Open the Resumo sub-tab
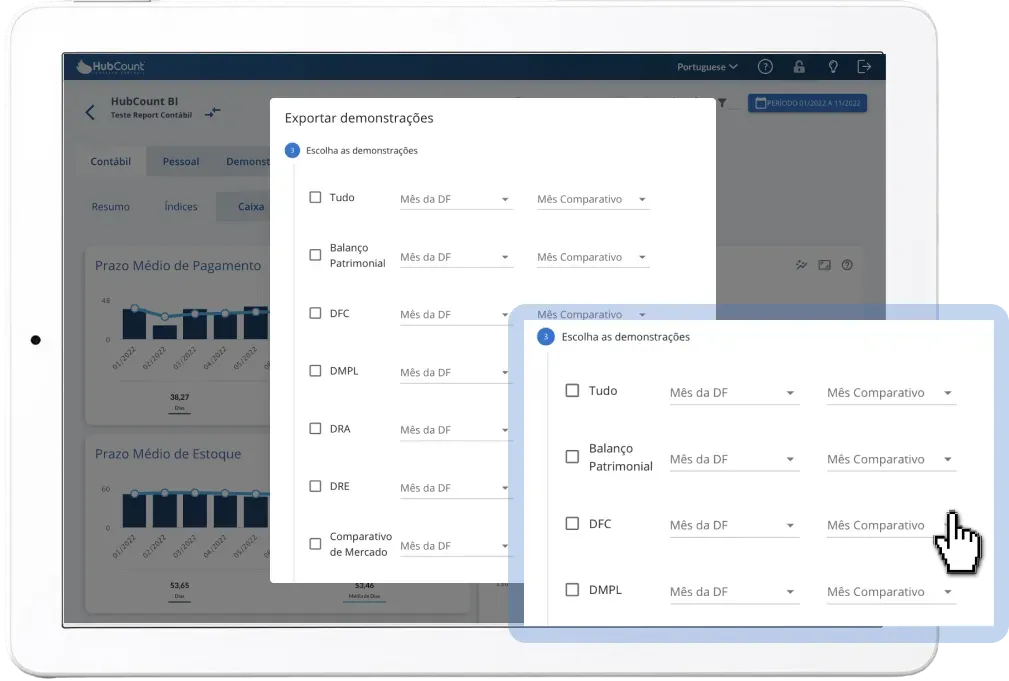The image size is (1009, 681). (x=111, y=207)
